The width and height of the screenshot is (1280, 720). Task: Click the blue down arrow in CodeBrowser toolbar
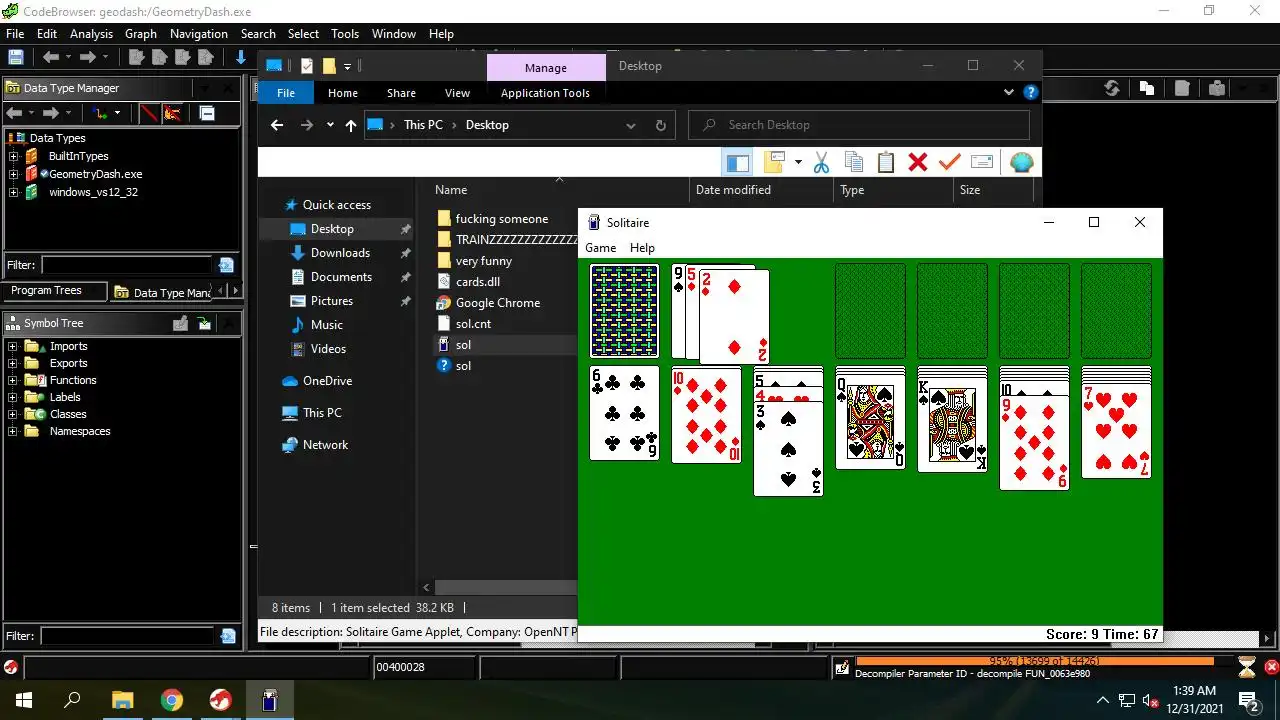tap(241, 58)
